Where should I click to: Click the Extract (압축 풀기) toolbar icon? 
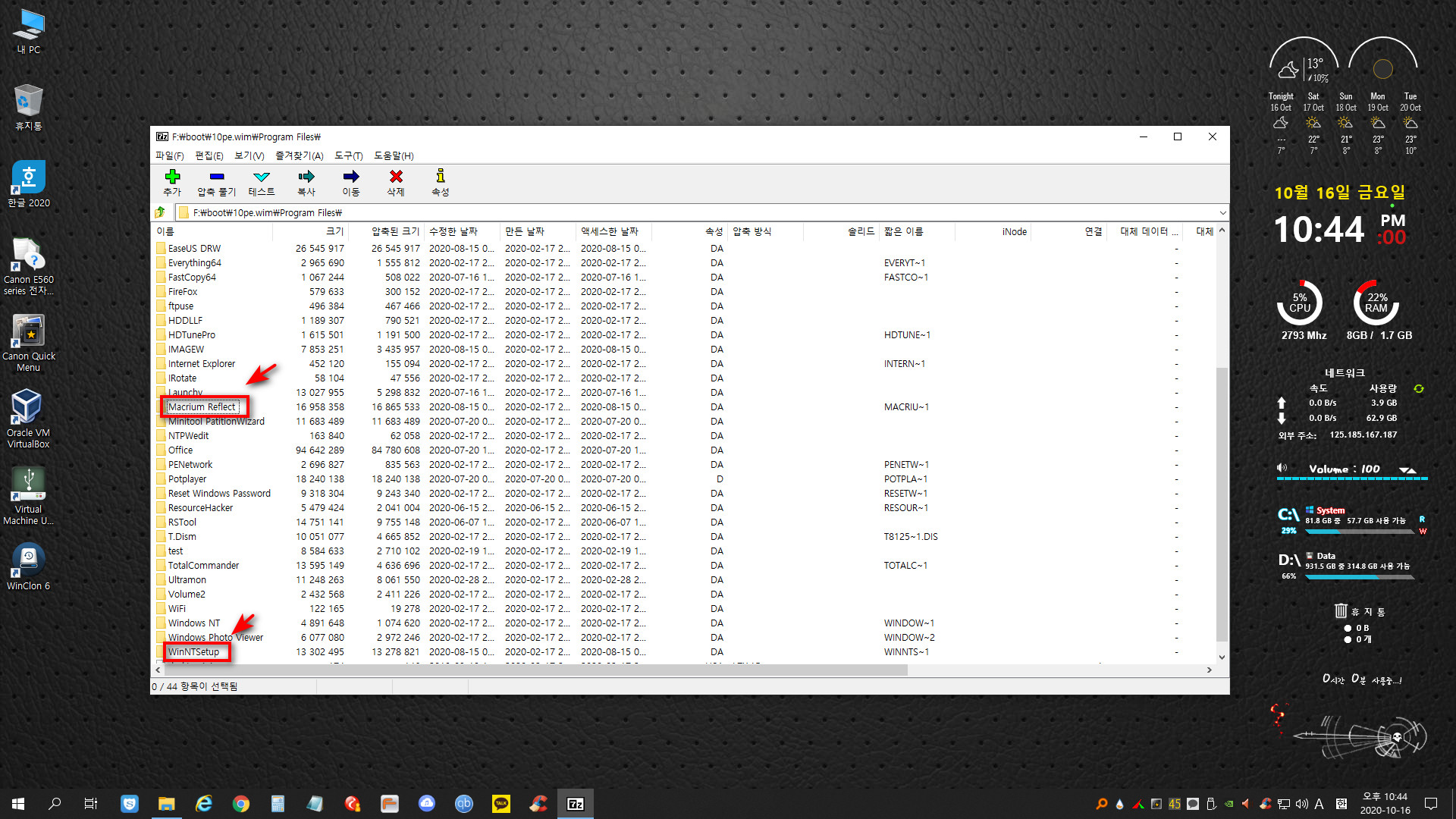coord(217,182)
